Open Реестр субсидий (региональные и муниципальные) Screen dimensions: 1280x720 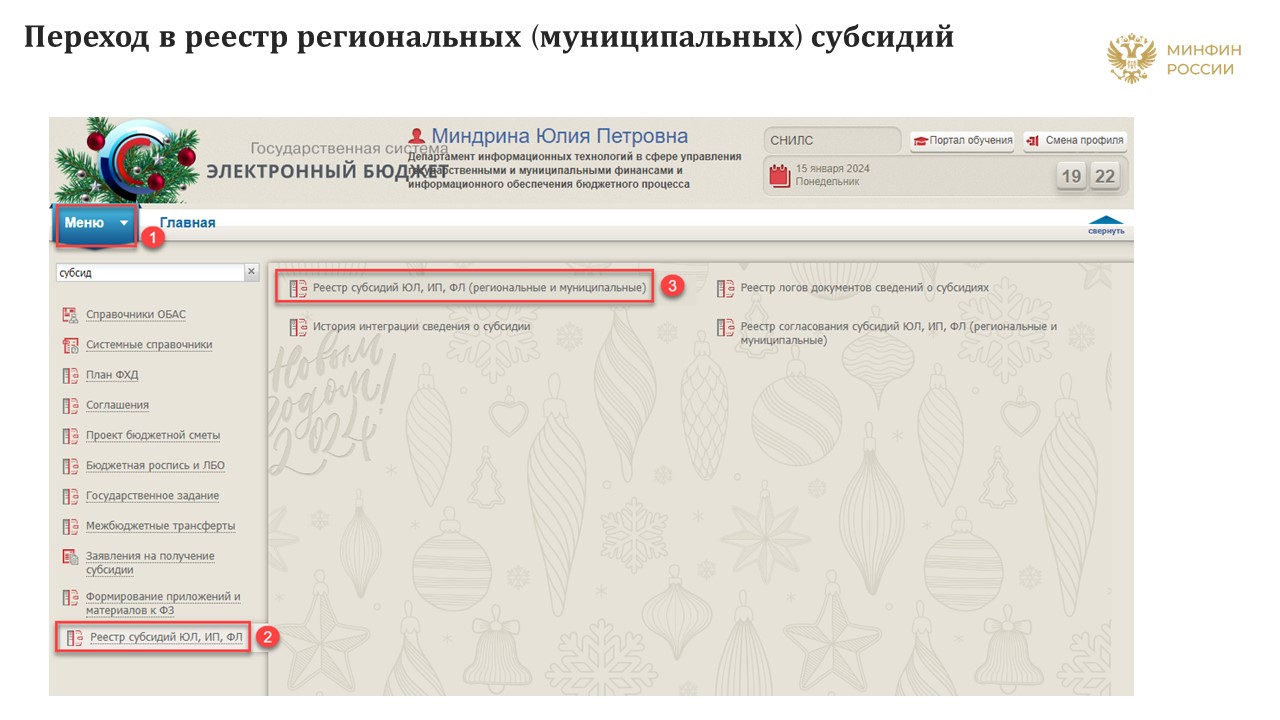tap(479, 288)
